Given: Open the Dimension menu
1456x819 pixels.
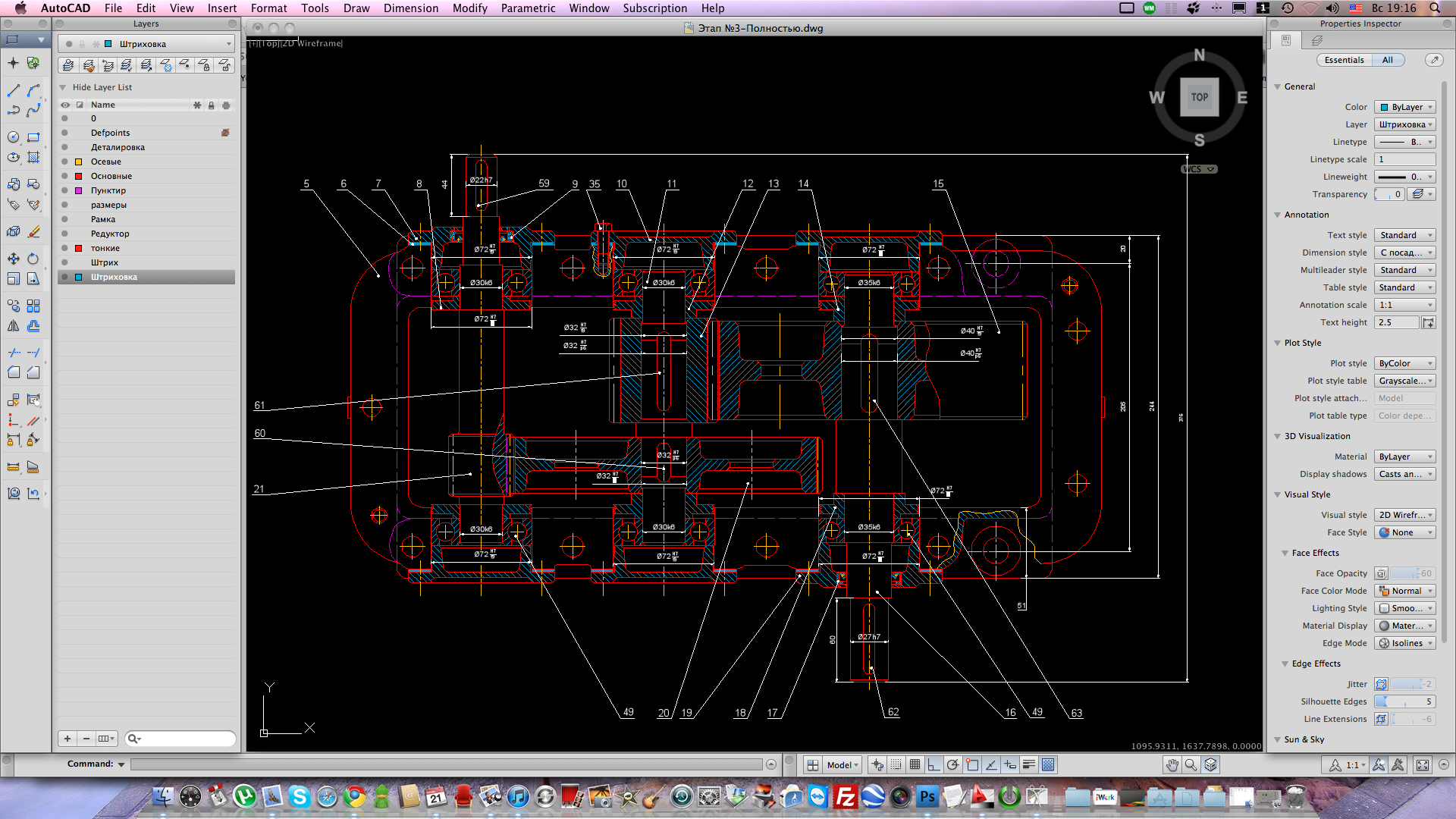Looking at the screenshot, I should (x=410, y=8).
